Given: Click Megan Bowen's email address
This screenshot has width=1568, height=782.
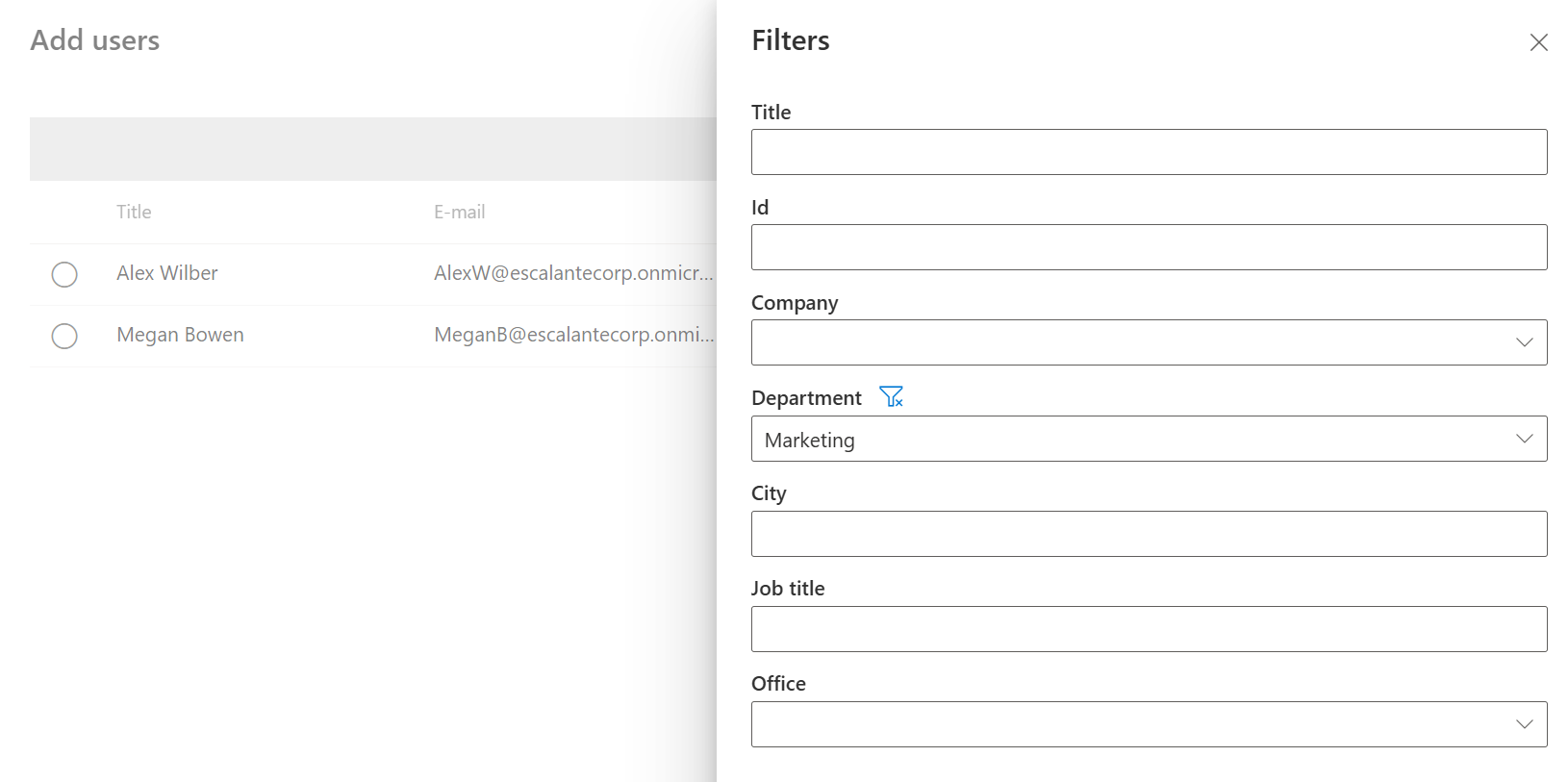Looking at the screenshot, I should [573, 335].
